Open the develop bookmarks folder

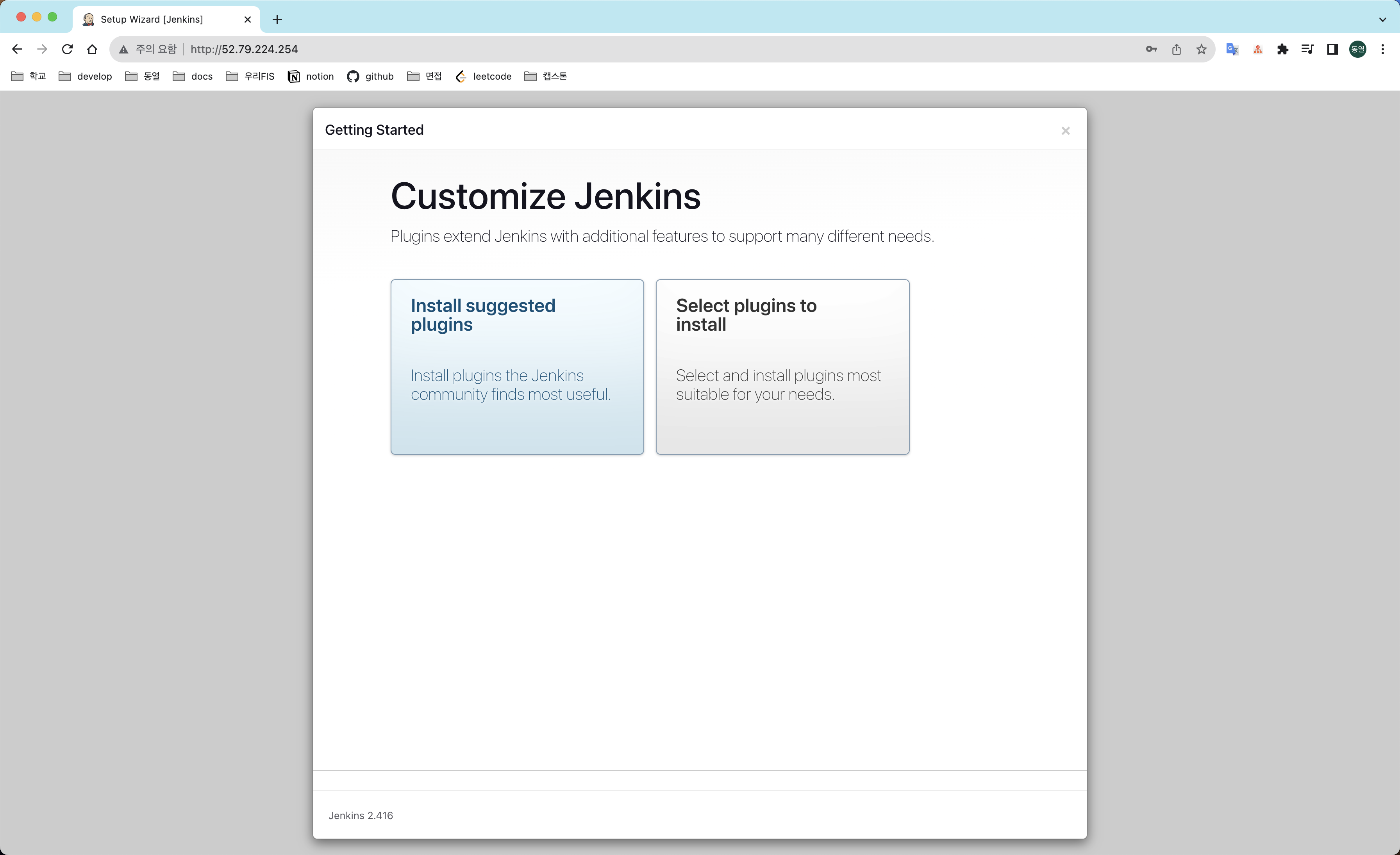pyautogui.click(x=86, y=76)
